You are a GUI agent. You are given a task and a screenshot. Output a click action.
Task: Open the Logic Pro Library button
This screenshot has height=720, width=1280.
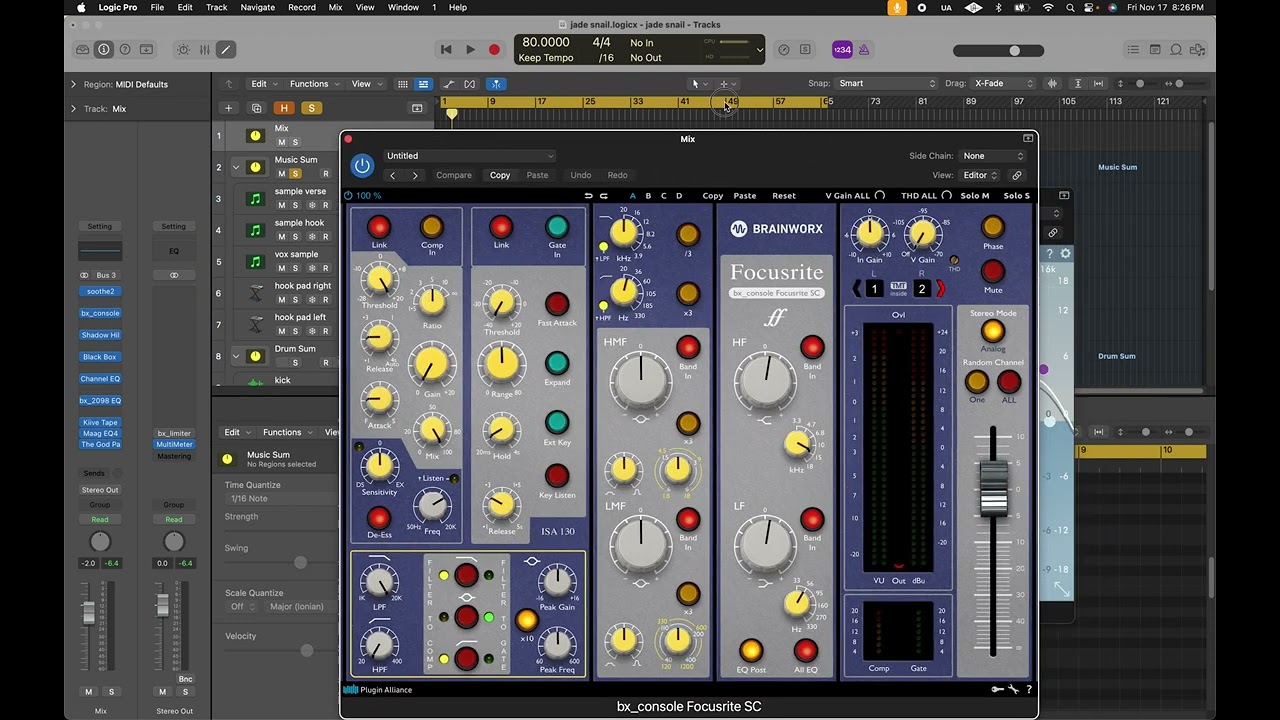(82, 49)
